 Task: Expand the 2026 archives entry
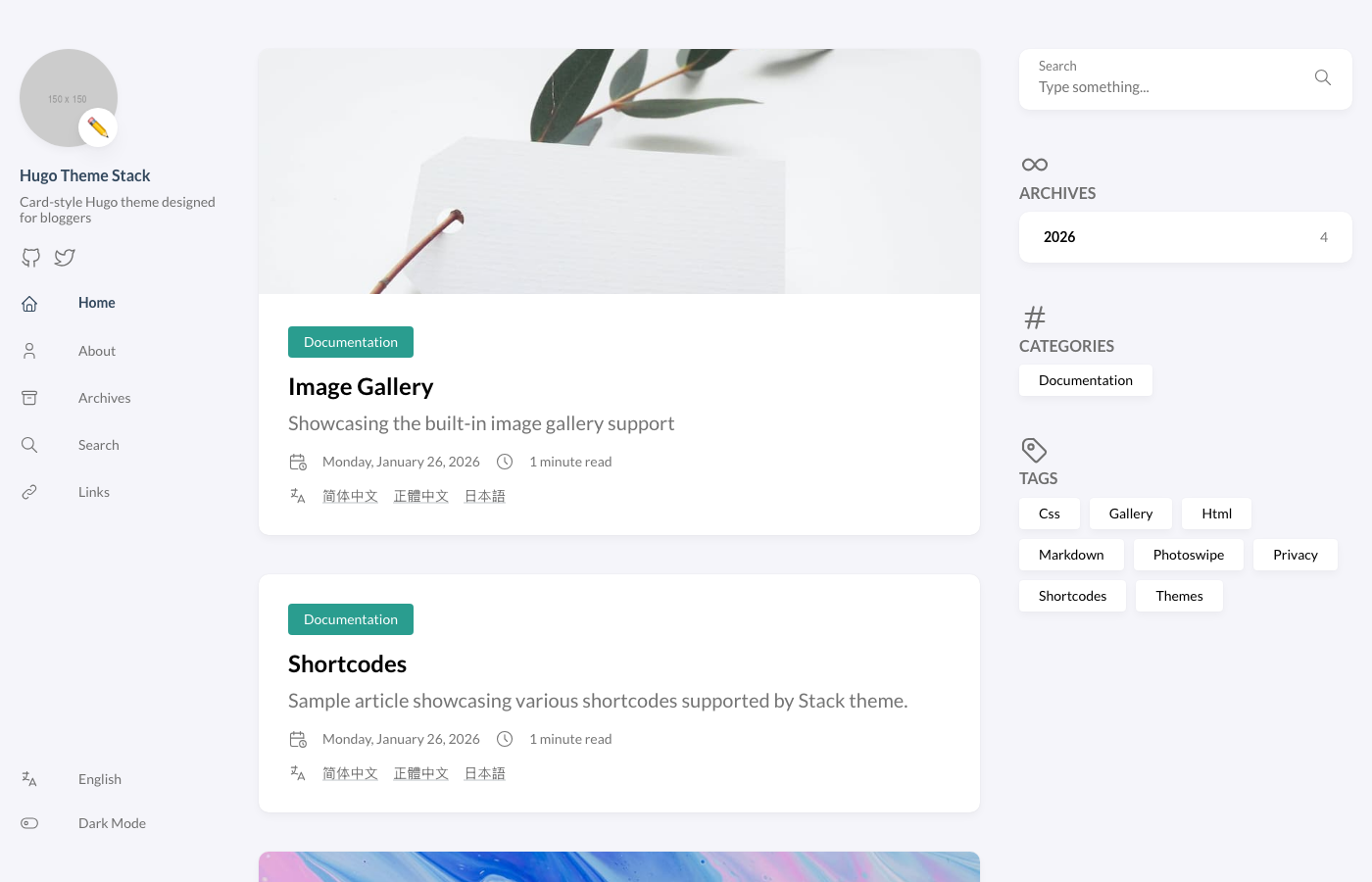point(1185,236)
